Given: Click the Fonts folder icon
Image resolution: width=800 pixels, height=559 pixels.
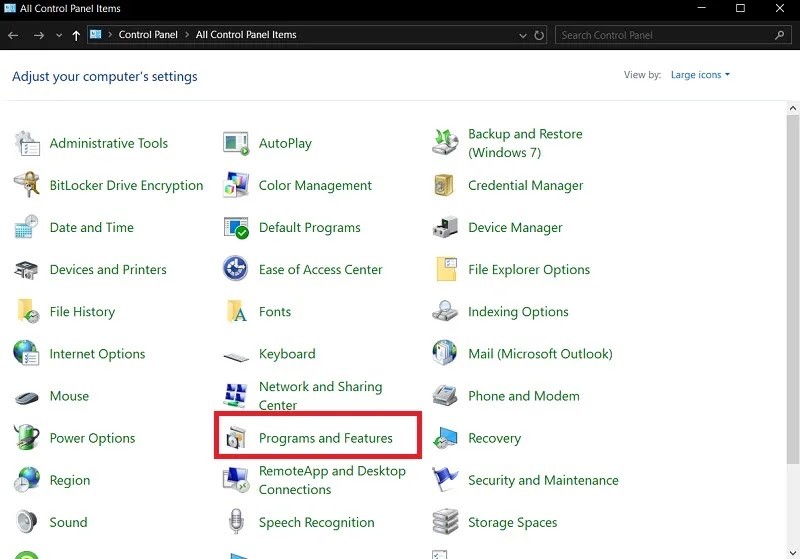Looking at the screenshot, I should [236, 312].
